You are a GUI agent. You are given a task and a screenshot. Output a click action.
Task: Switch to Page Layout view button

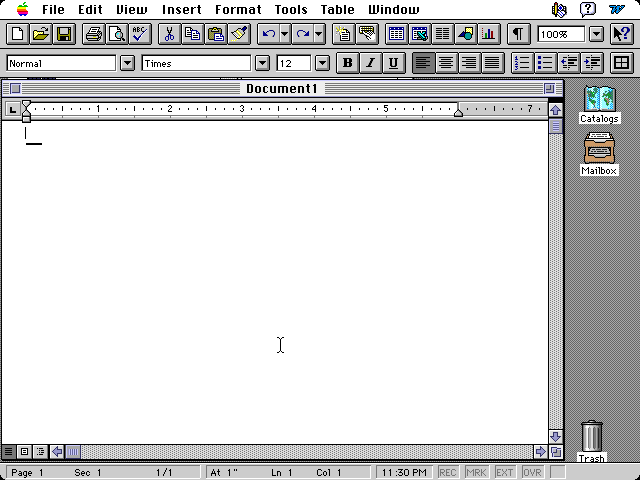point(24,451)
